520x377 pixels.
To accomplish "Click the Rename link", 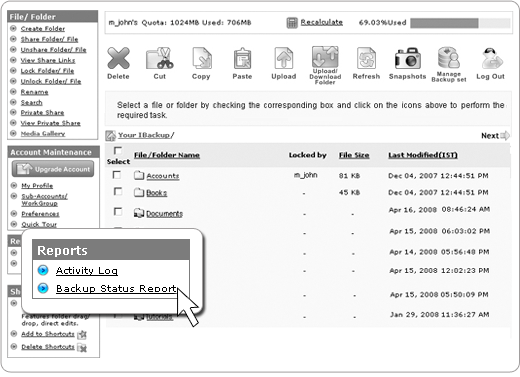I will (34, 92).
